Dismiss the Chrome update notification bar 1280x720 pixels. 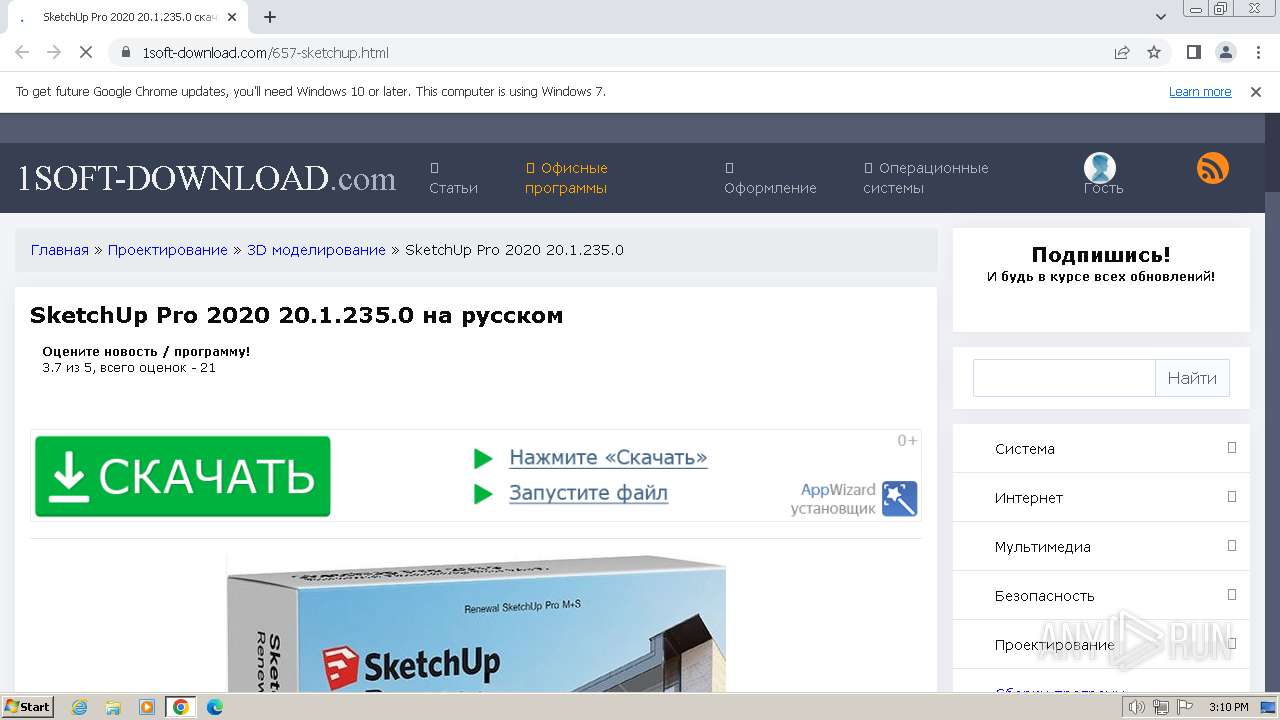coord(1256,92)
